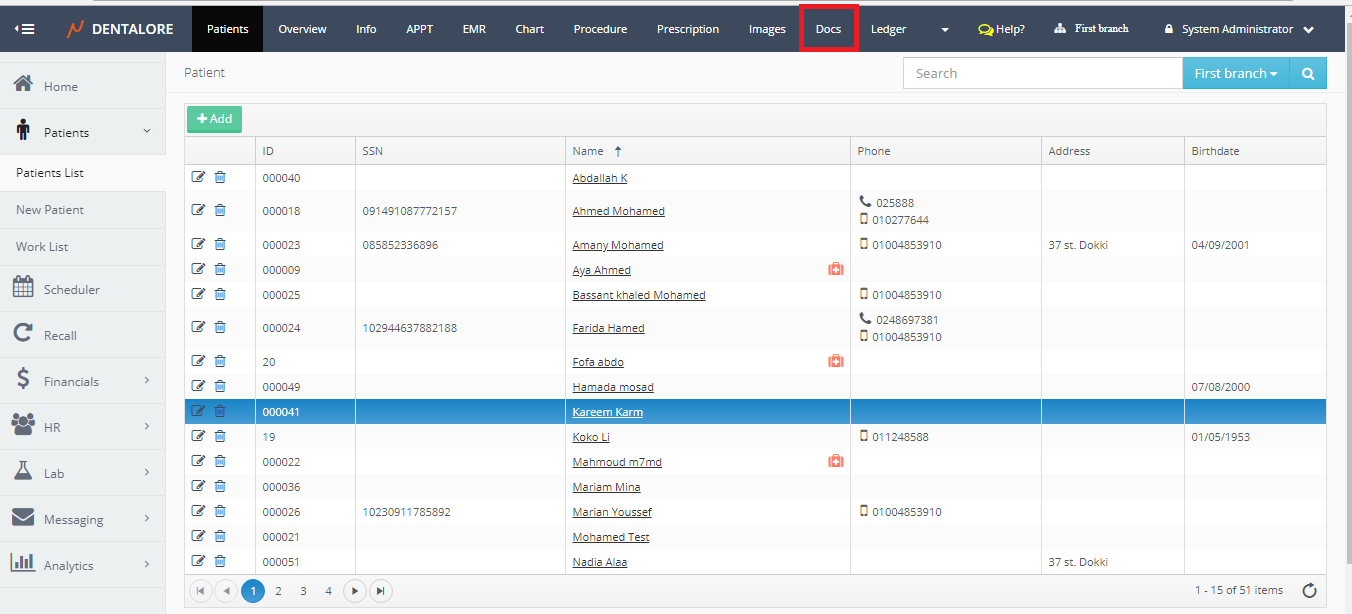
Task: Open System Administrator user menu
Action: tap(1239, 29)
